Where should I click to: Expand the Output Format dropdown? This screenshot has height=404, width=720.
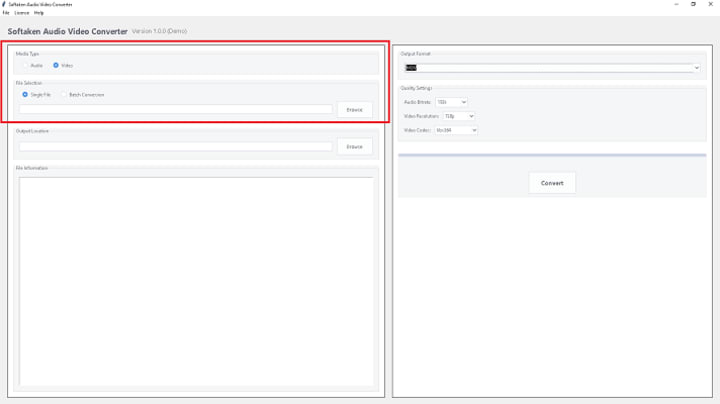(x=697, y=68)
